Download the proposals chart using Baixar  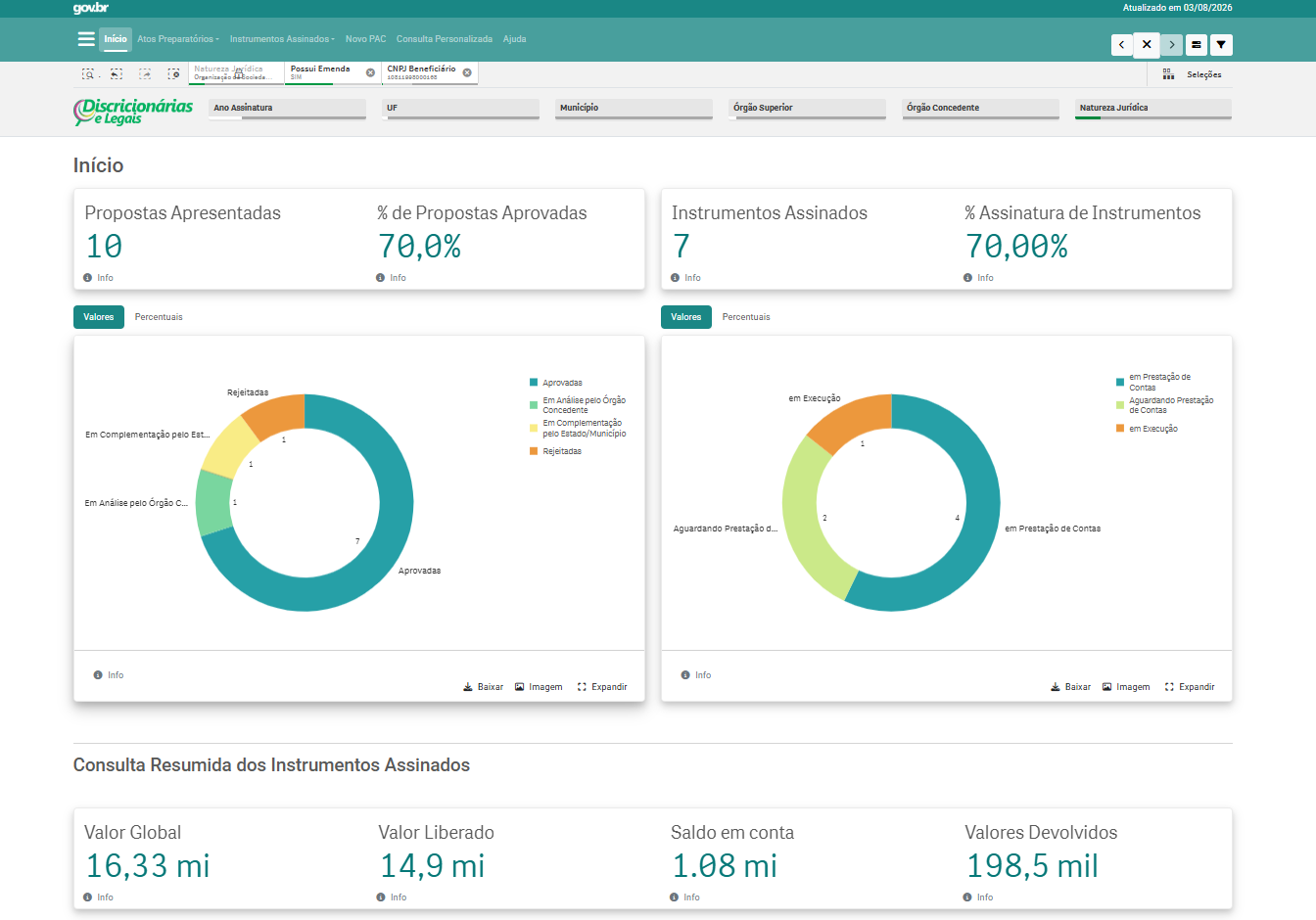point(484,687)
